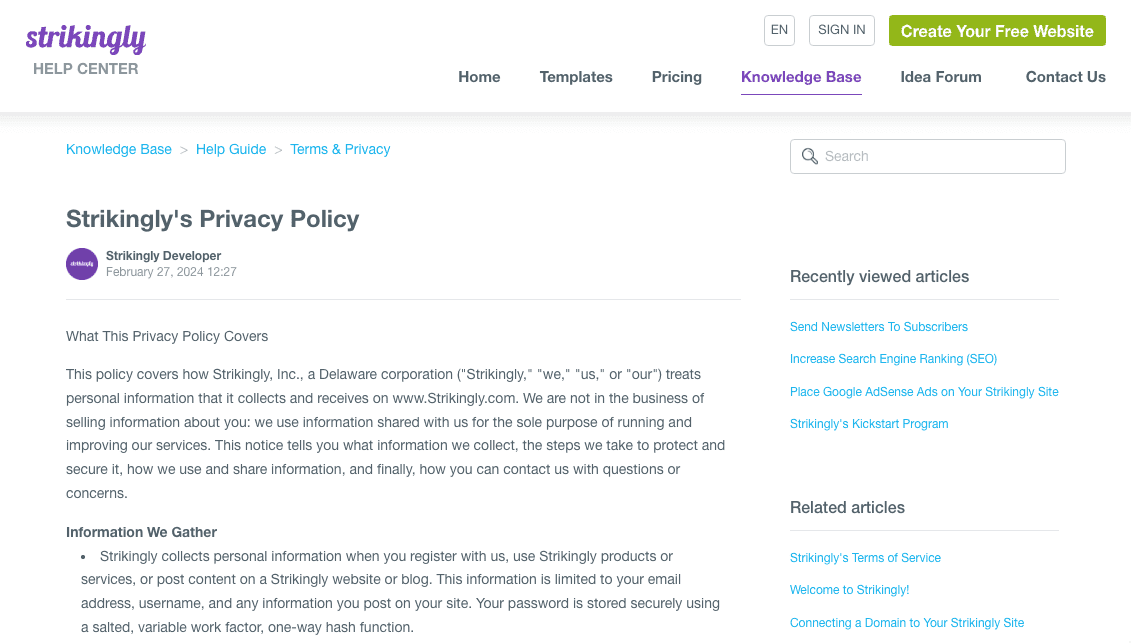Open the Templates menu item

coord(576,77)
